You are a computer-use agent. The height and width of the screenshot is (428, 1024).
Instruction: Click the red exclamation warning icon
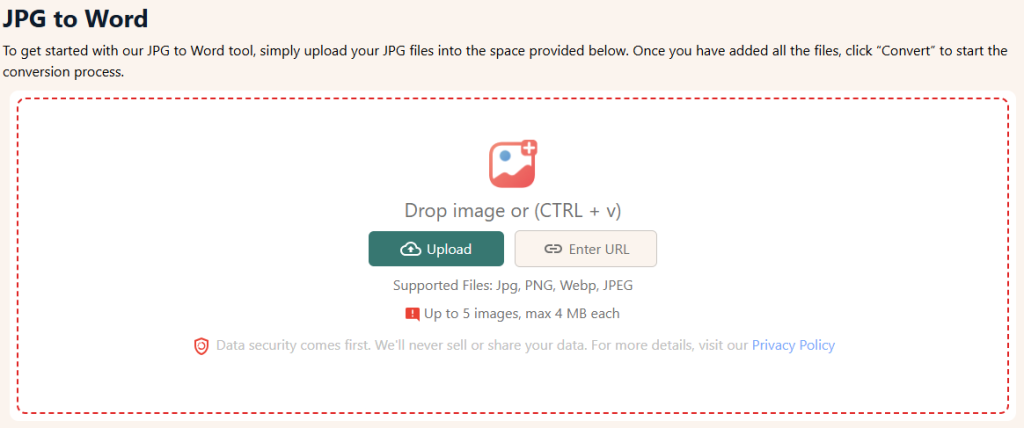tap(412, 314)
